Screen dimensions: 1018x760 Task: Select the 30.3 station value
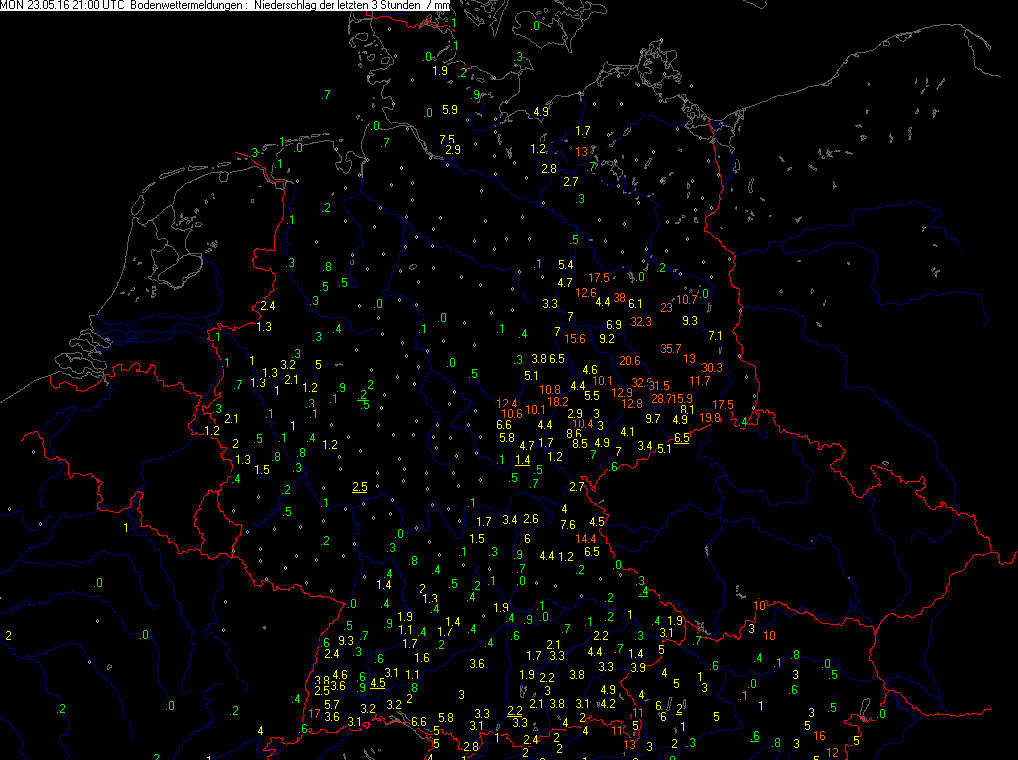[711, 368]
